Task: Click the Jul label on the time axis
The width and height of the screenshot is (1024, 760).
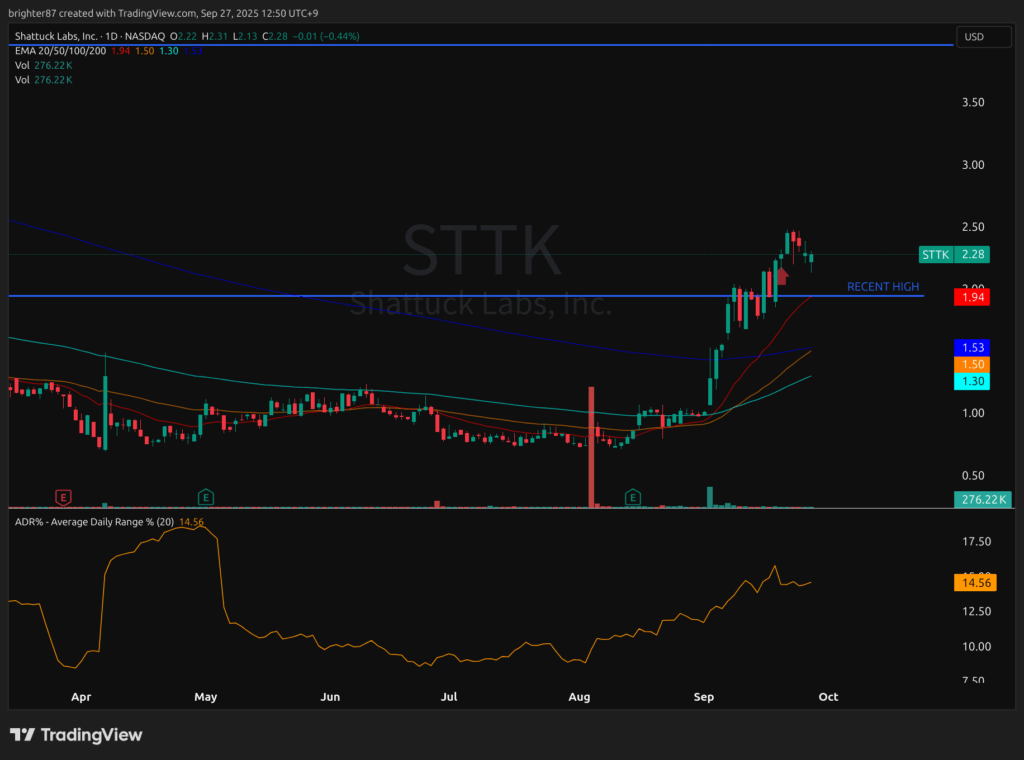Action: click(x=449, y=697)
